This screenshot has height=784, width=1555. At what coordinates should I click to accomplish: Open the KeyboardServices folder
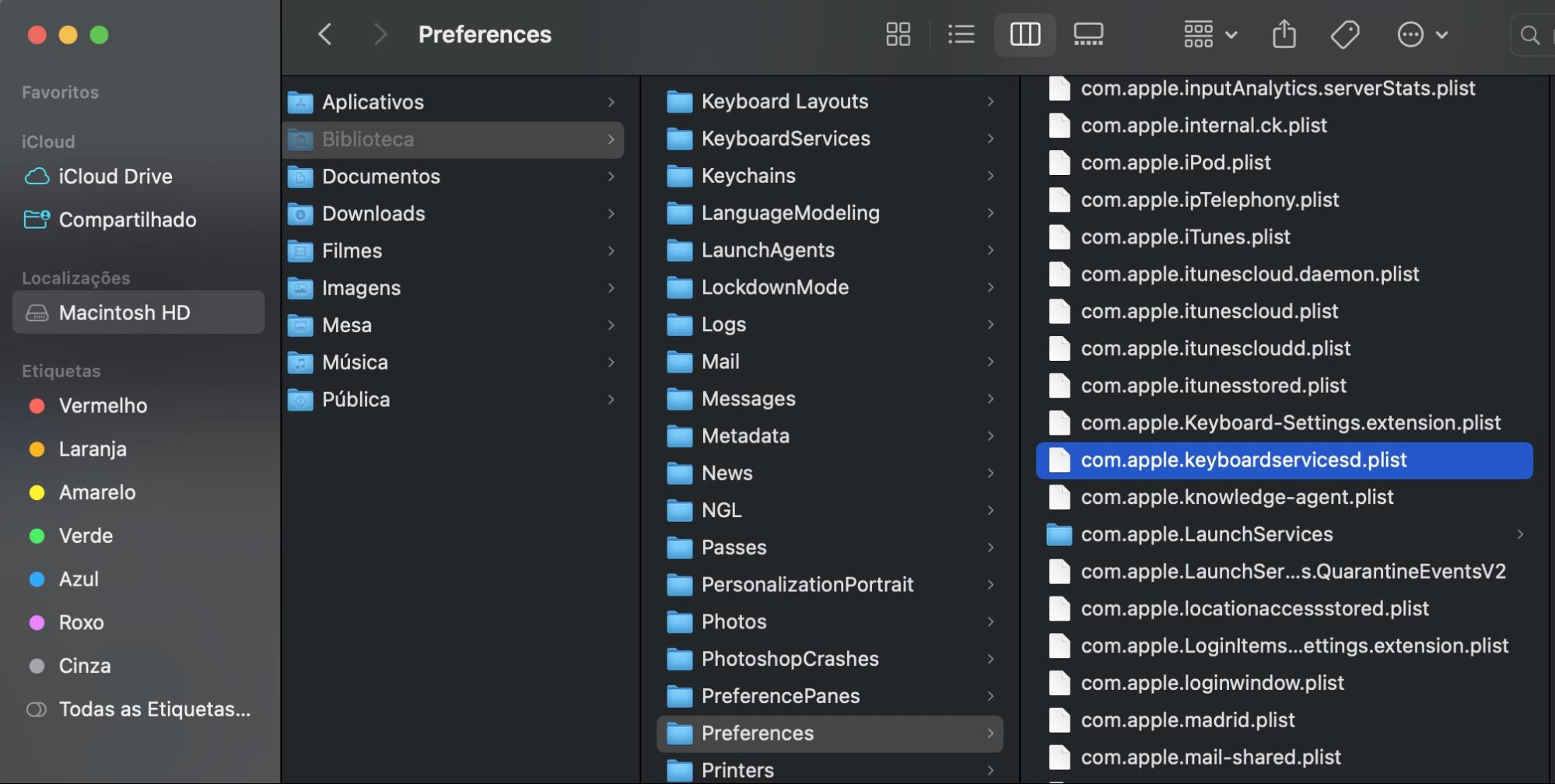click(x=830, y=139)
